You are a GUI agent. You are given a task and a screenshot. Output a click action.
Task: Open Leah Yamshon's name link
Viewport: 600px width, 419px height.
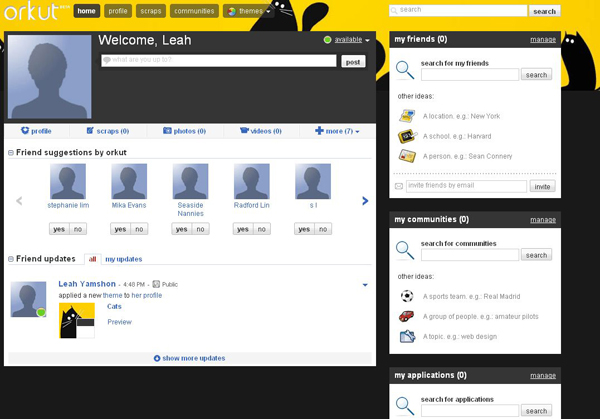click(x=87, y=284)
